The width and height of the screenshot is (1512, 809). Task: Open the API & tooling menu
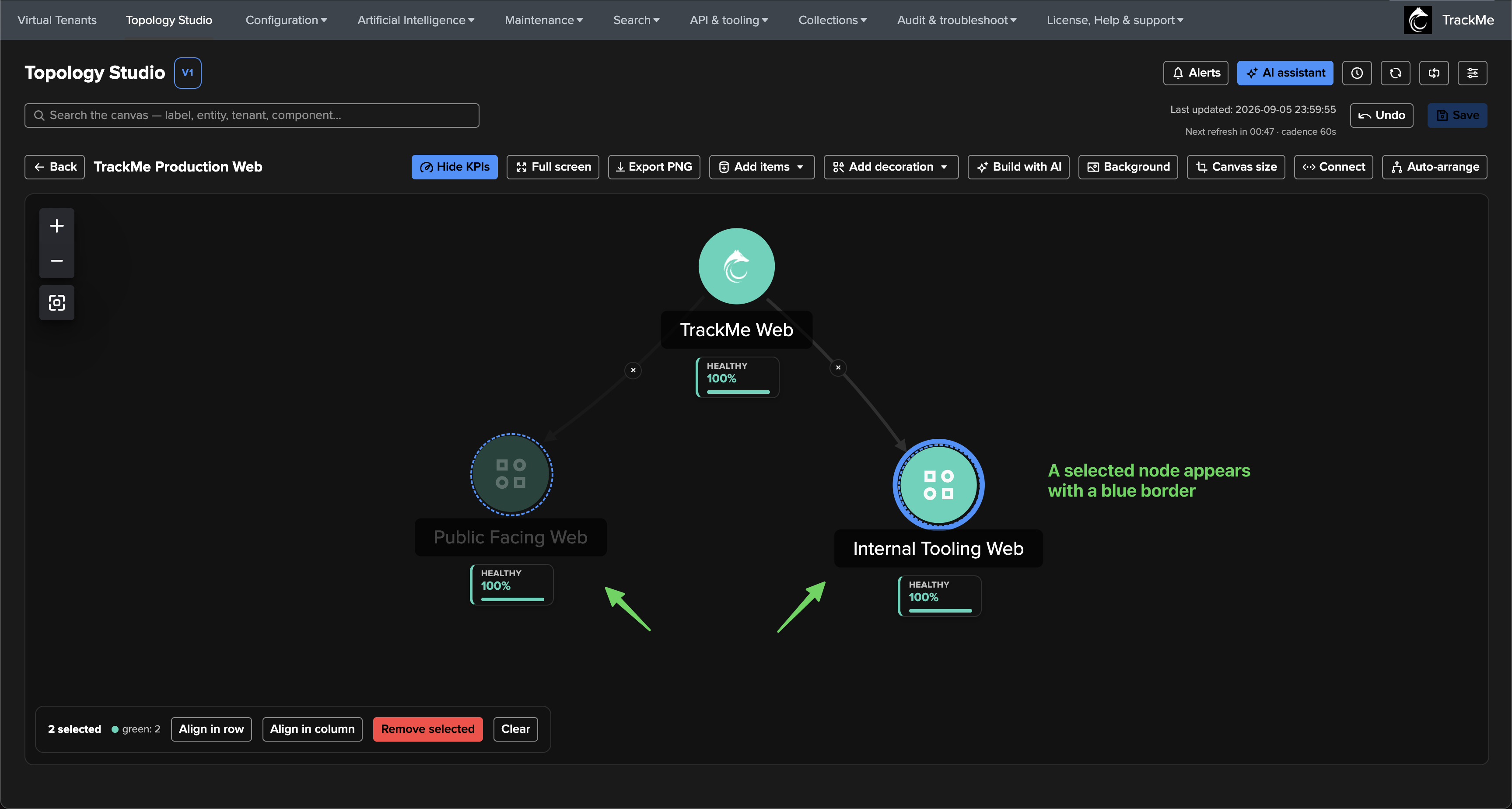[728, 20]
